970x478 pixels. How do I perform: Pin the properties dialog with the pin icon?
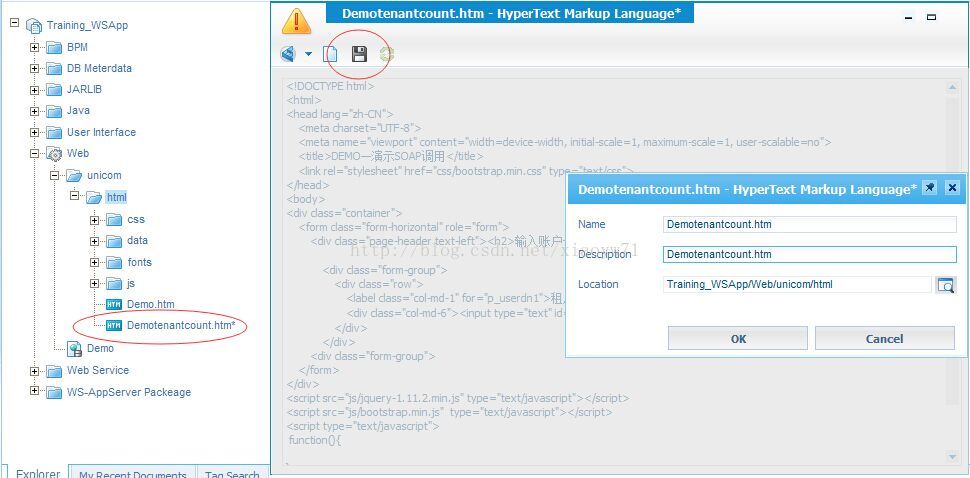click(929, 187)
